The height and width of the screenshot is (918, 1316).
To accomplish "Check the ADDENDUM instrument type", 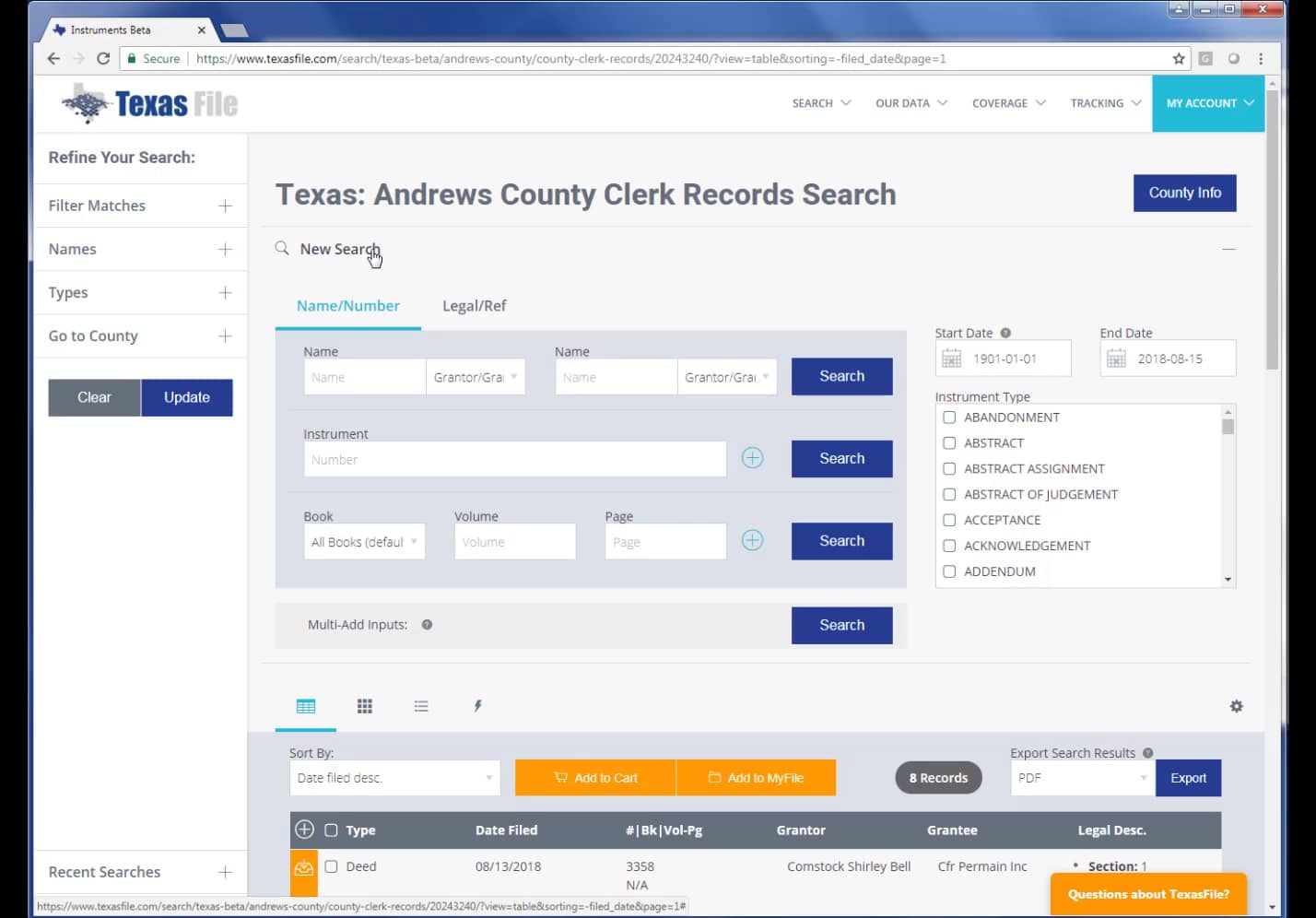I will pyautogui.click(x=949, y=571).
